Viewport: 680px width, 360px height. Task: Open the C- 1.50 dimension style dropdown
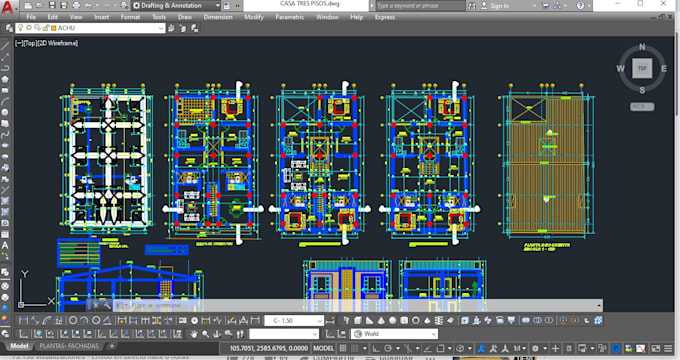pos(294,321)
